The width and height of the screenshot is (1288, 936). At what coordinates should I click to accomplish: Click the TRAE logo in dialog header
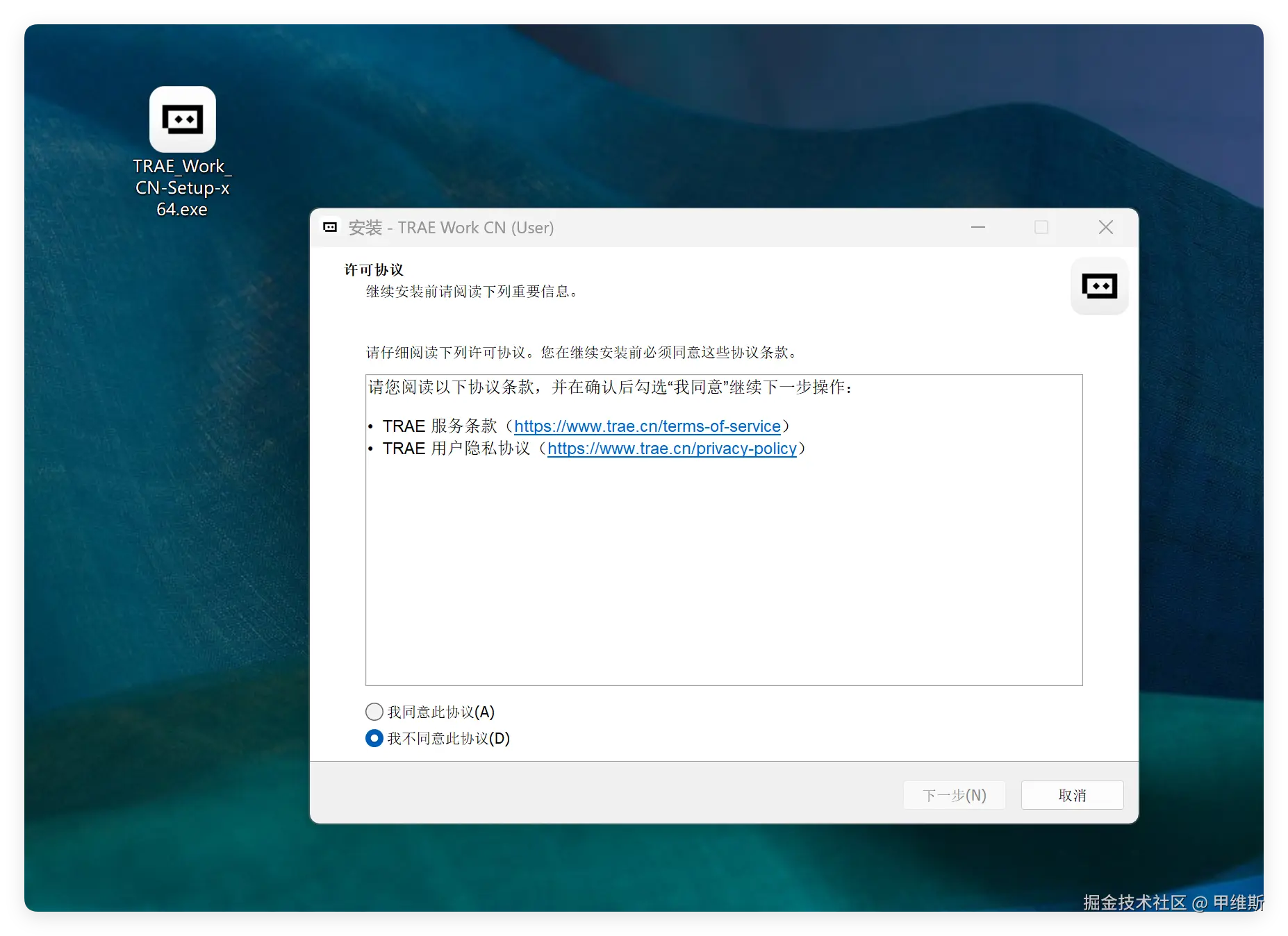coord(1099,286)
